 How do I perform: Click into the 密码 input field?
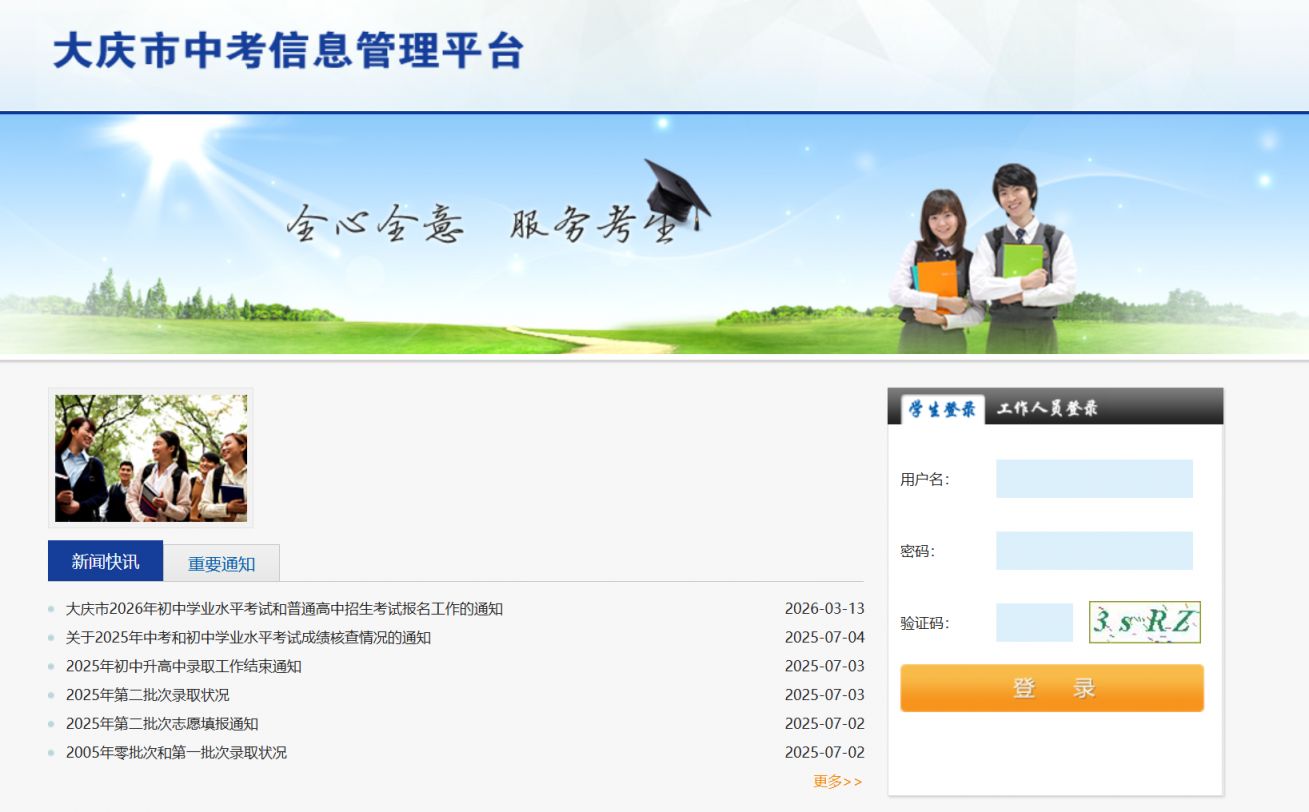1094,551
